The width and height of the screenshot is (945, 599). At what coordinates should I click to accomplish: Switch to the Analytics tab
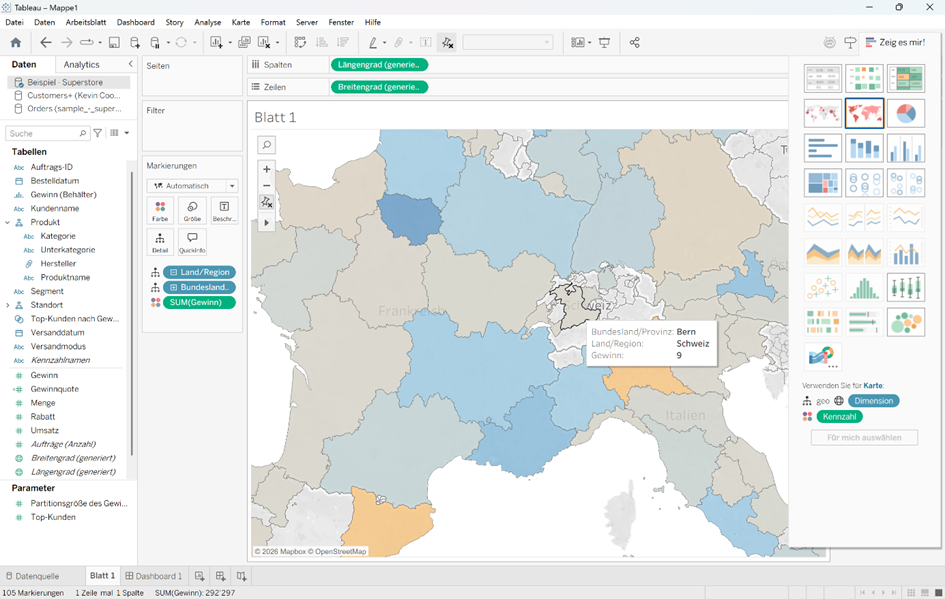point(82,64)
